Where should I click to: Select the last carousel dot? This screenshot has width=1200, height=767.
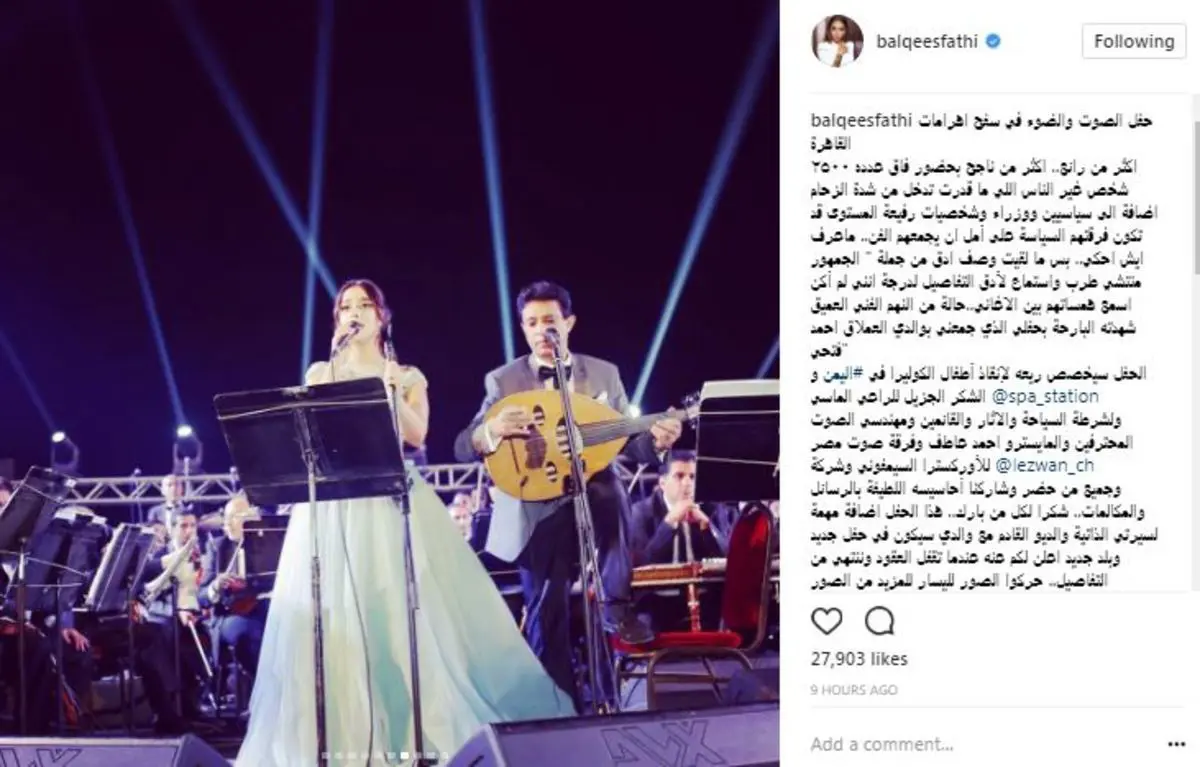click(x=445, y=755)
